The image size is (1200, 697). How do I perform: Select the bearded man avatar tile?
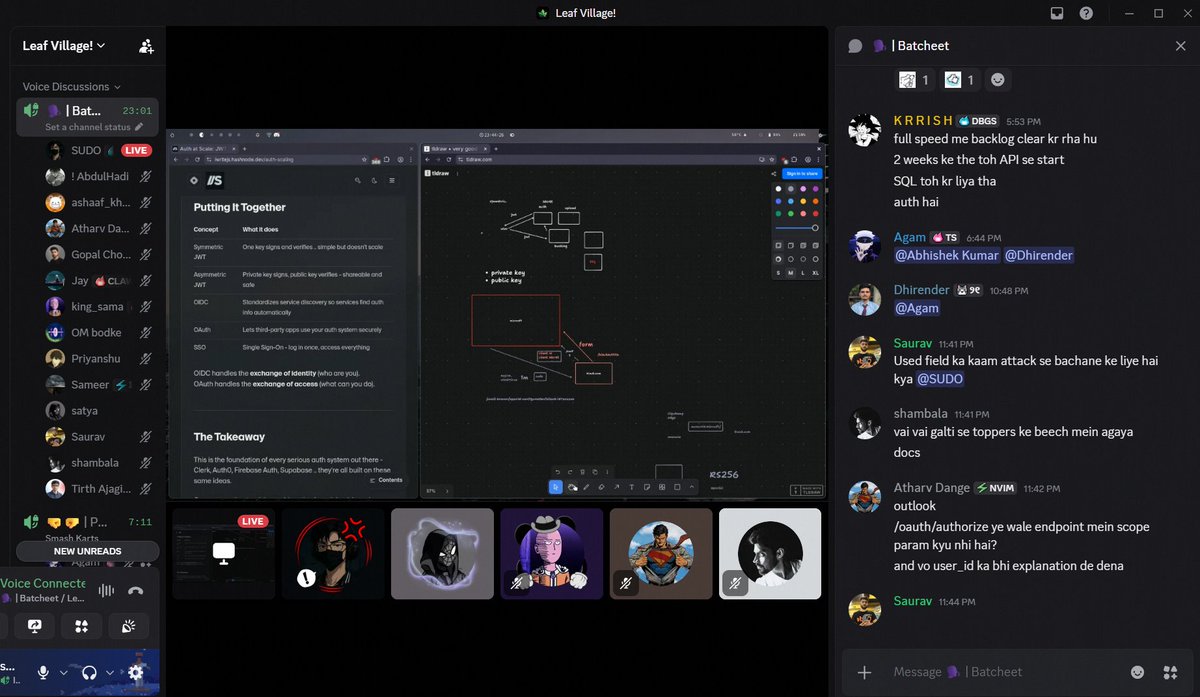click(x=770, y=553)
